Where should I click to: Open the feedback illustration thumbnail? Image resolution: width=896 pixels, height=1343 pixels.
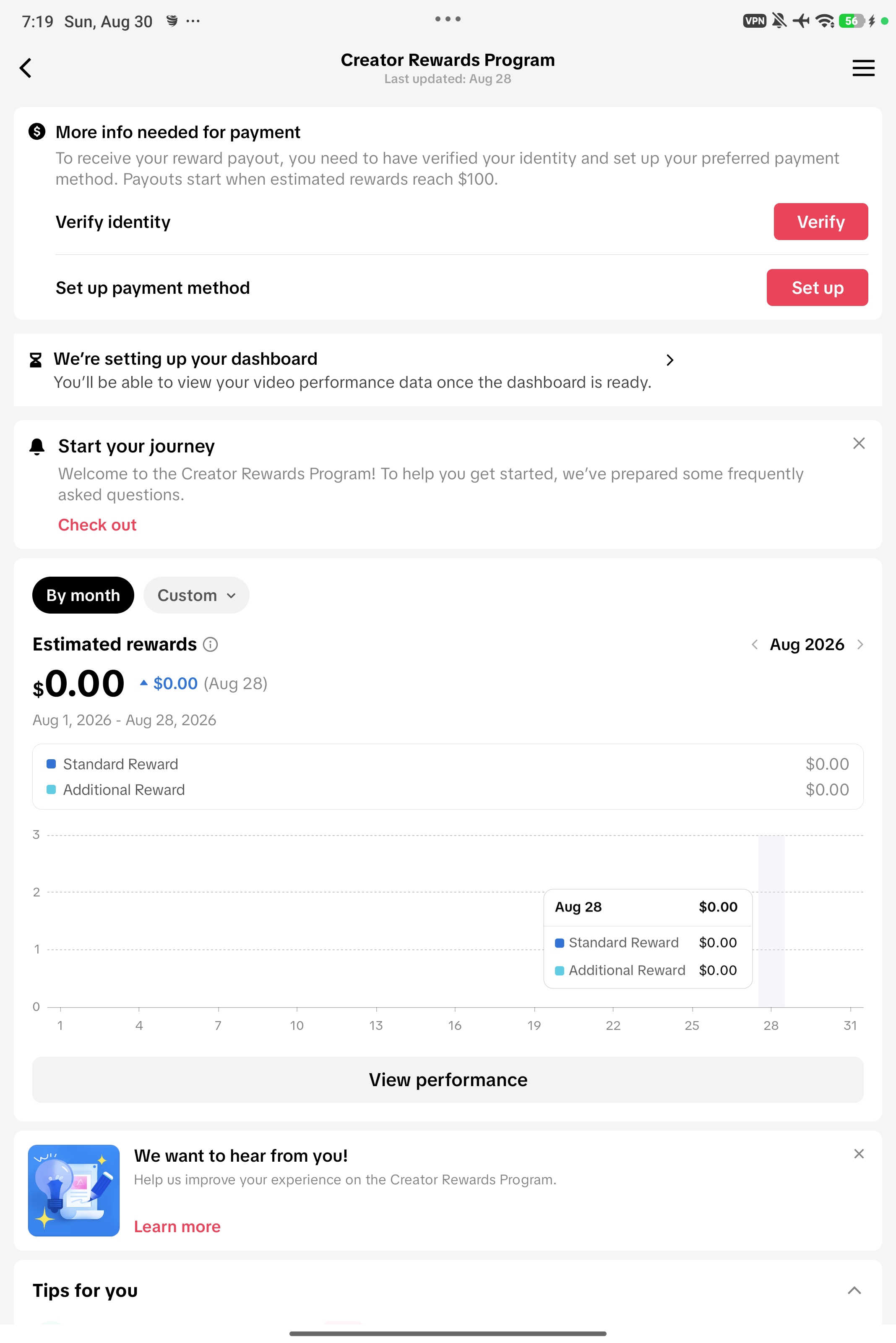point(74,1190)
